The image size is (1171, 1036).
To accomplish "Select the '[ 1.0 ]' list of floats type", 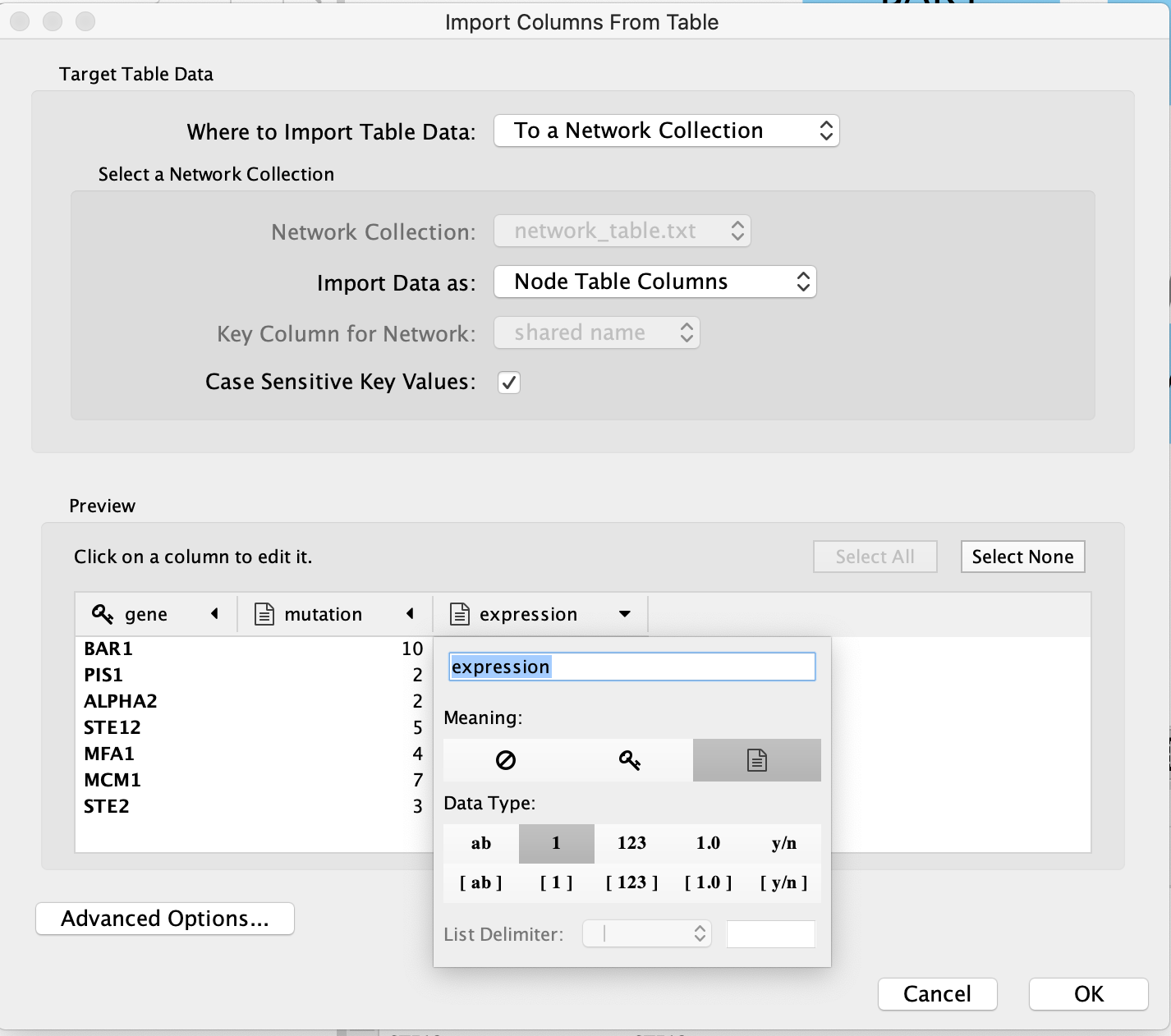I will pos(708,882).
